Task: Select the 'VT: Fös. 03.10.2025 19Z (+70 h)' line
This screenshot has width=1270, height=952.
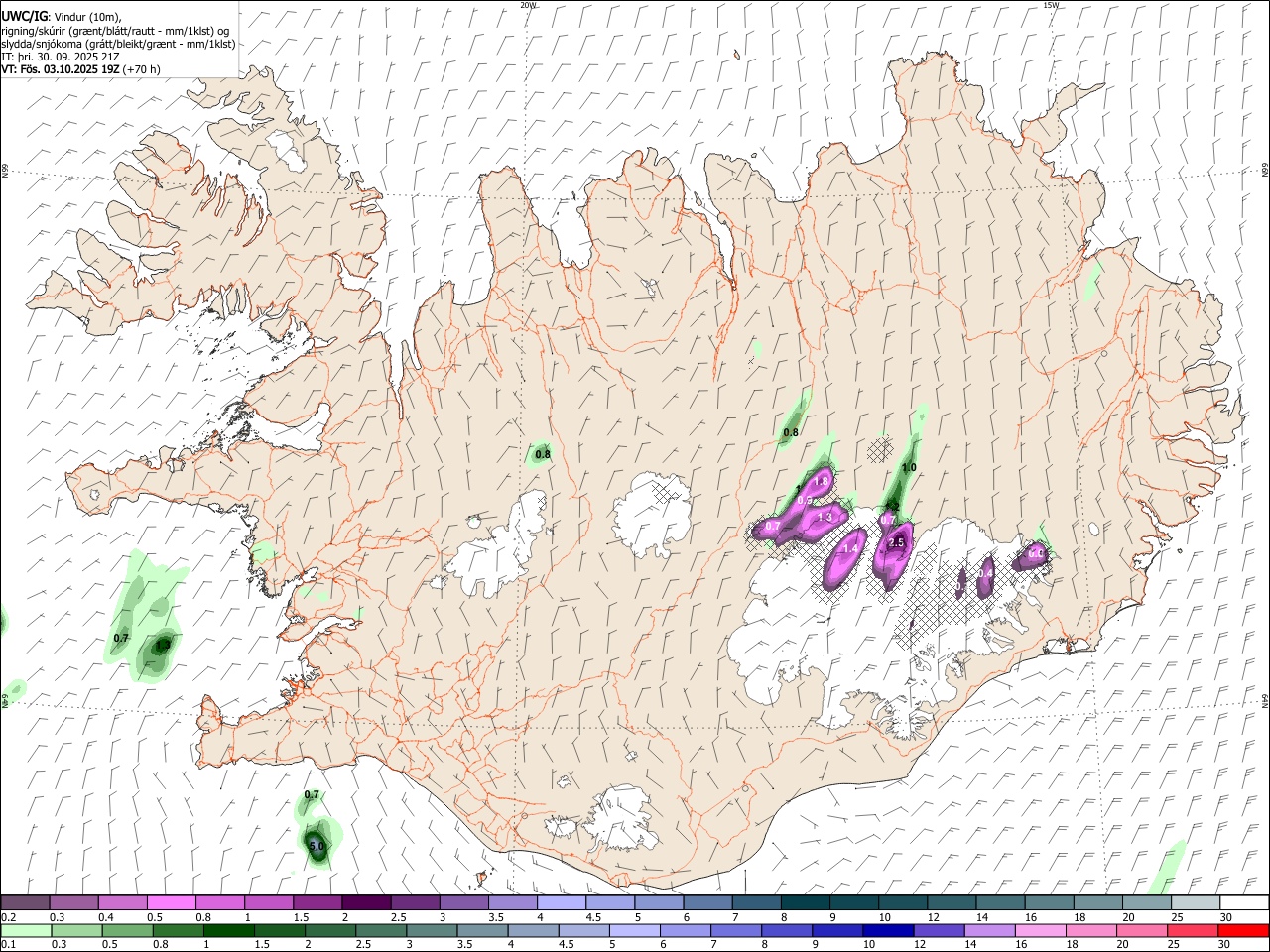Action: 80,69
